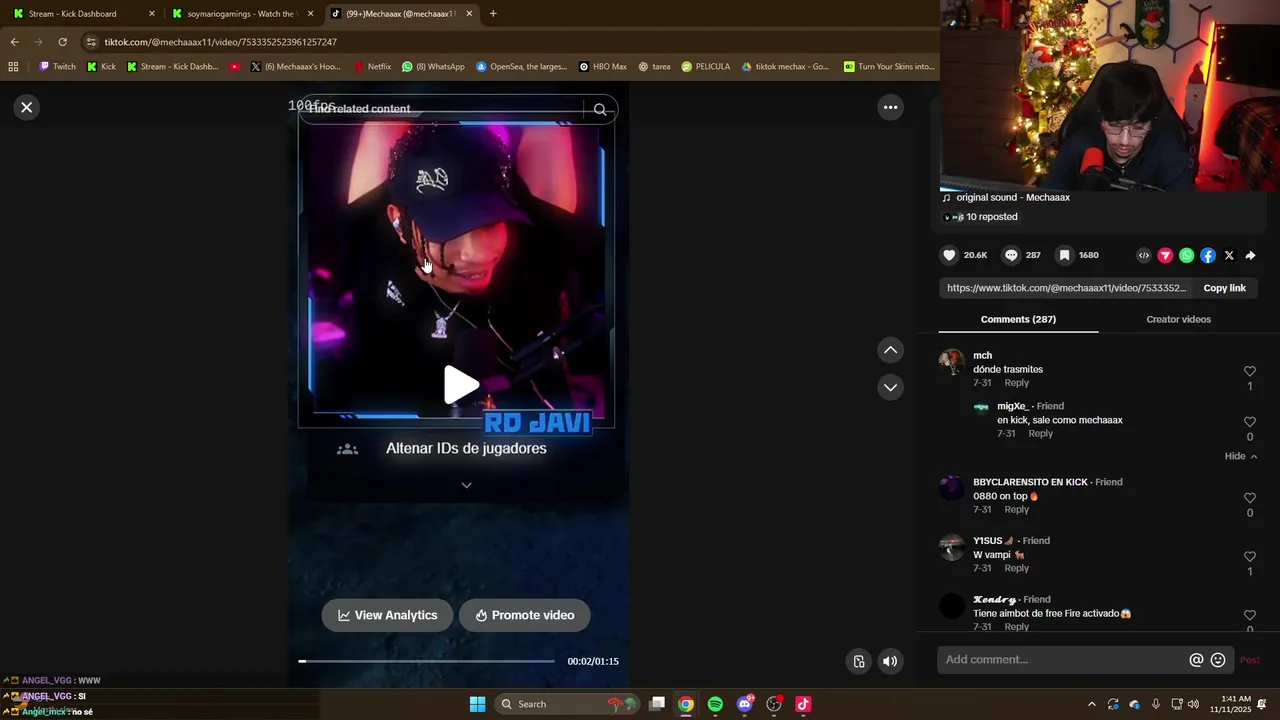Click Promote video button

[524, 615]
